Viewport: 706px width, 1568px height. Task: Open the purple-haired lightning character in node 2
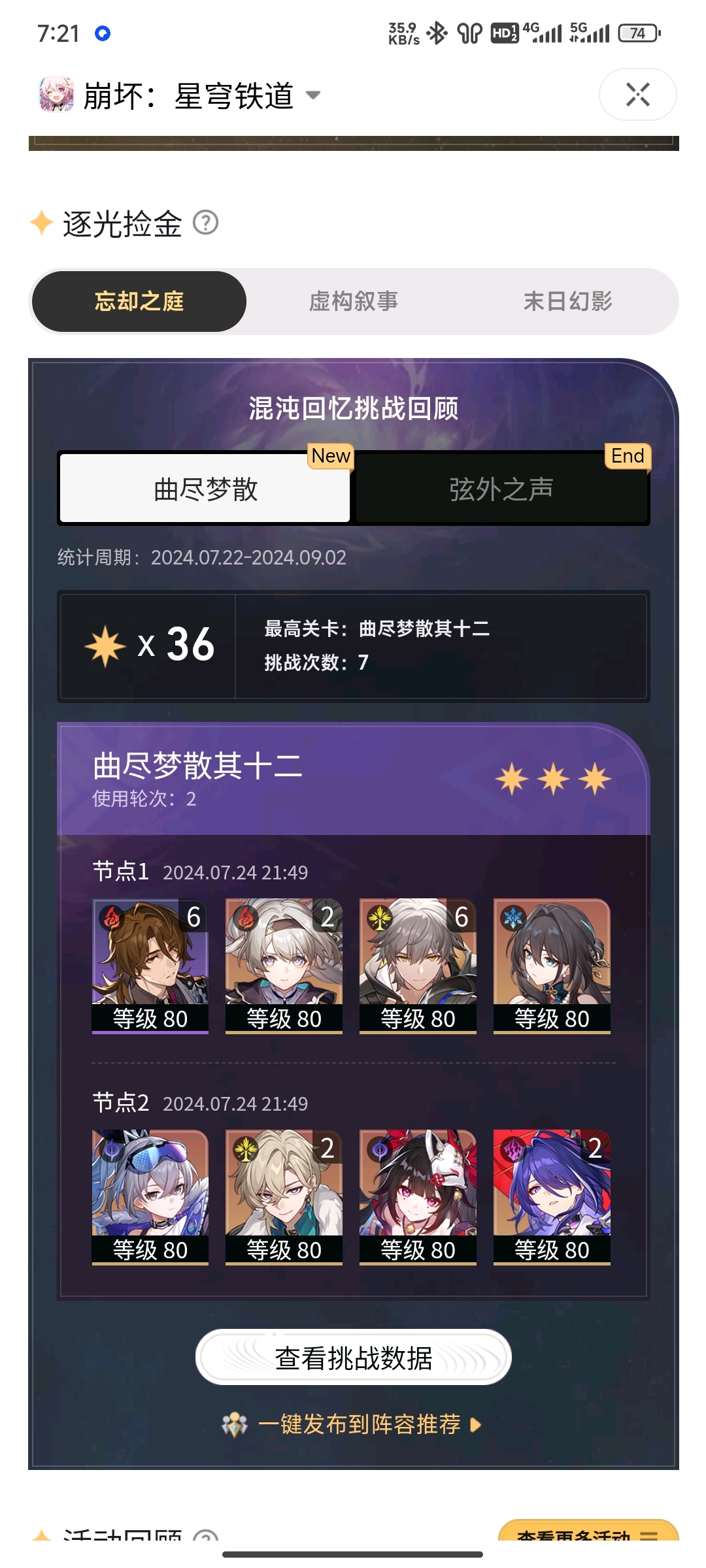coord(552,1198)
